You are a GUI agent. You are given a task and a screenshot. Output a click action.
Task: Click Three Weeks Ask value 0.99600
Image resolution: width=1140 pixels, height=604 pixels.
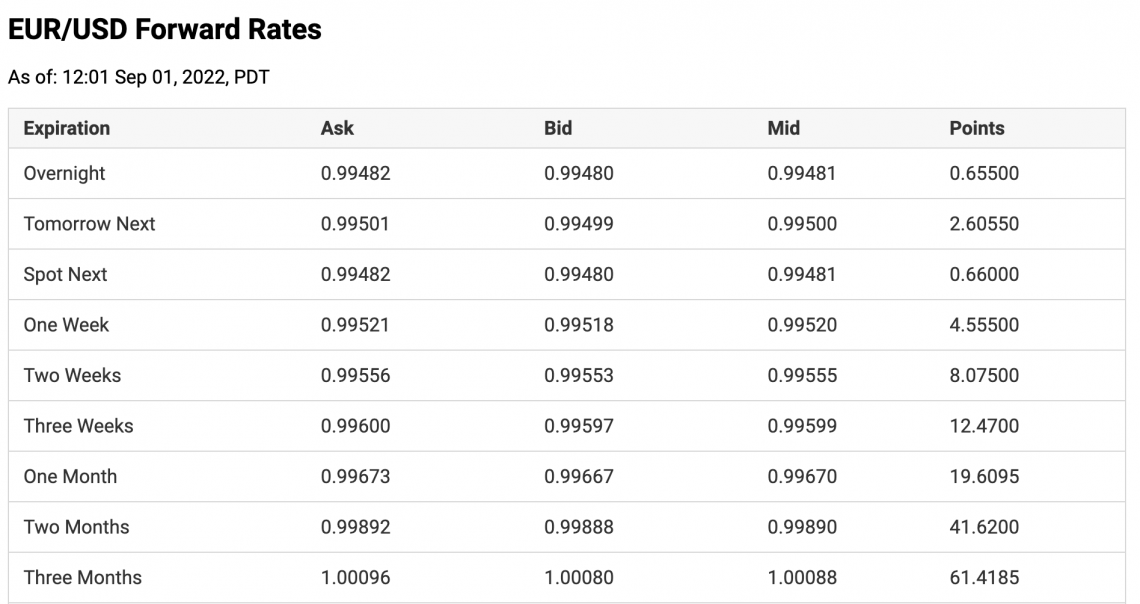[x=356, y=426]
